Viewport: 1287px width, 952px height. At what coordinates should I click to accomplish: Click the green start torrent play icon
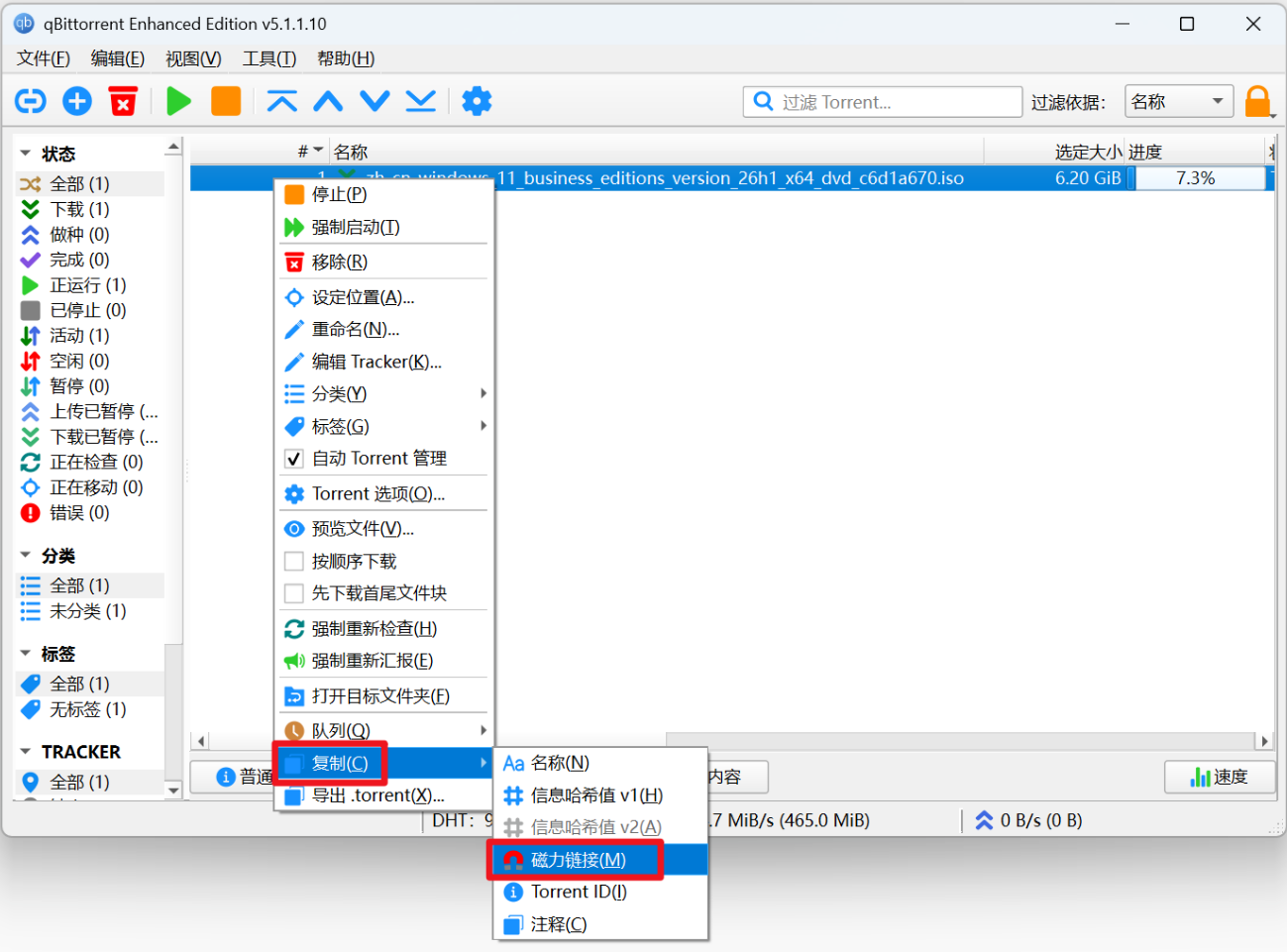click(x=179, y=101)
